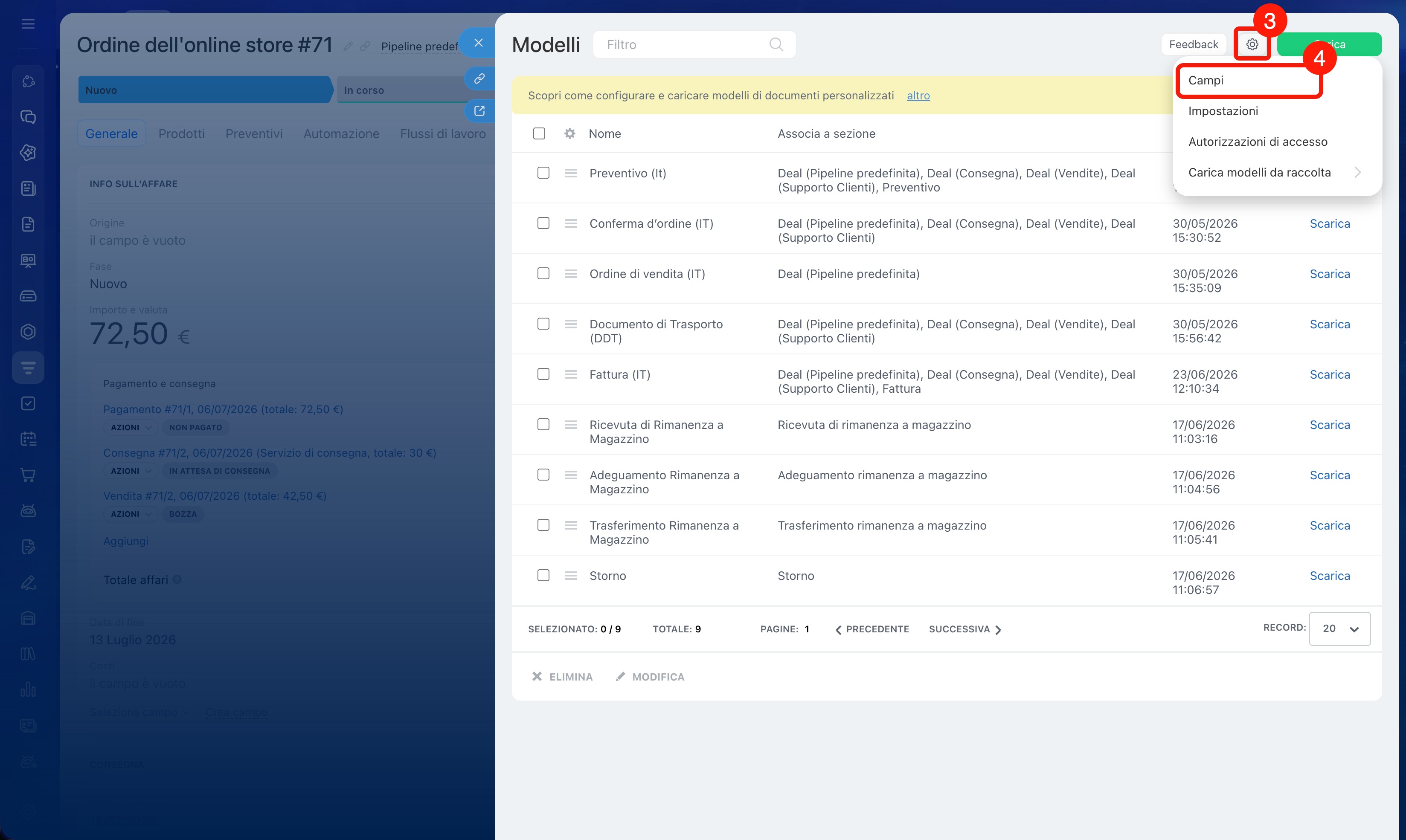The height and width of the screenshot is (840, 1406).
Task: Click the ELIMINA button below table
Action: [562, 677]
